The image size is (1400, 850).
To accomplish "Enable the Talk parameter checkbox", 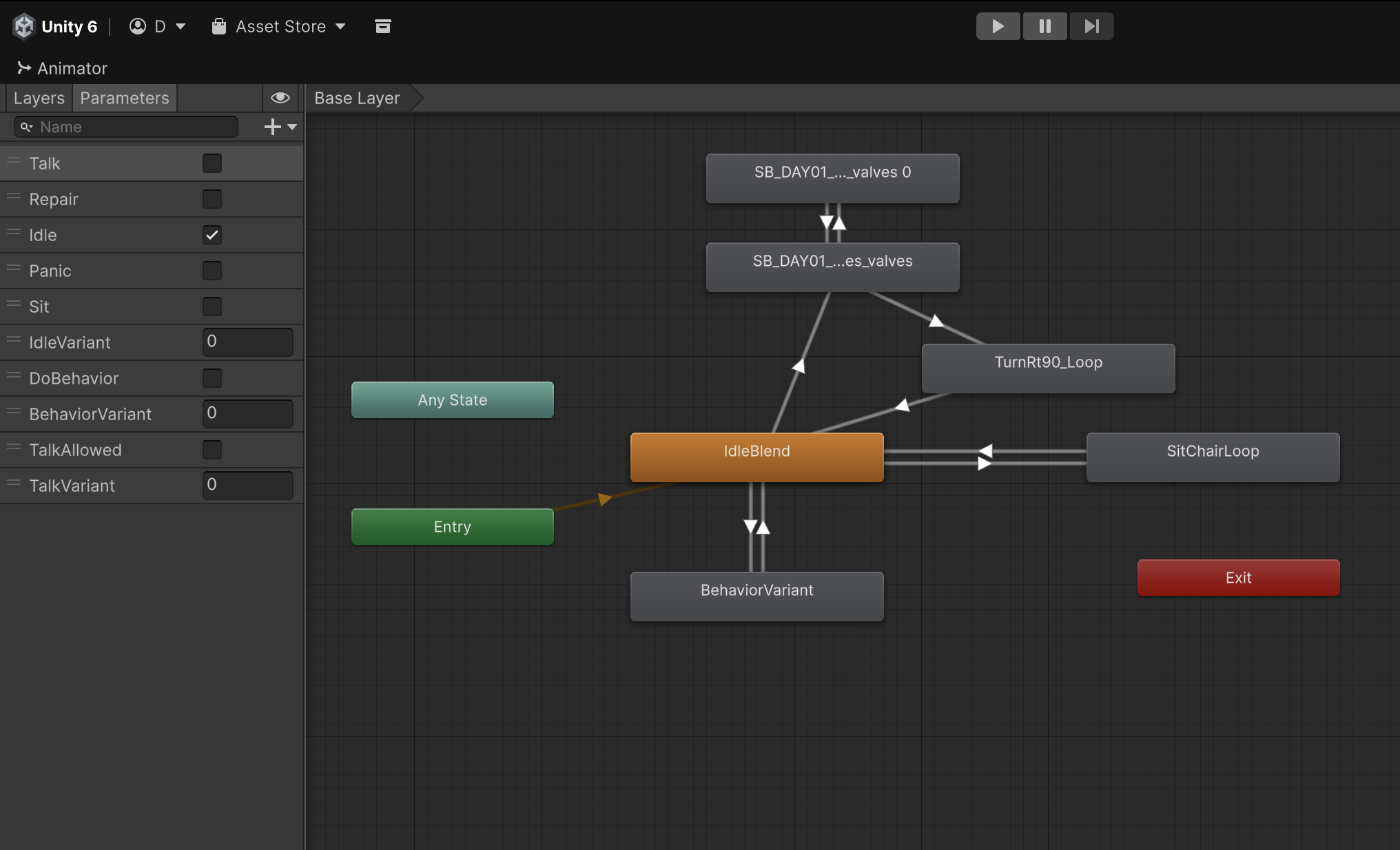I will (x=212, y=163).
